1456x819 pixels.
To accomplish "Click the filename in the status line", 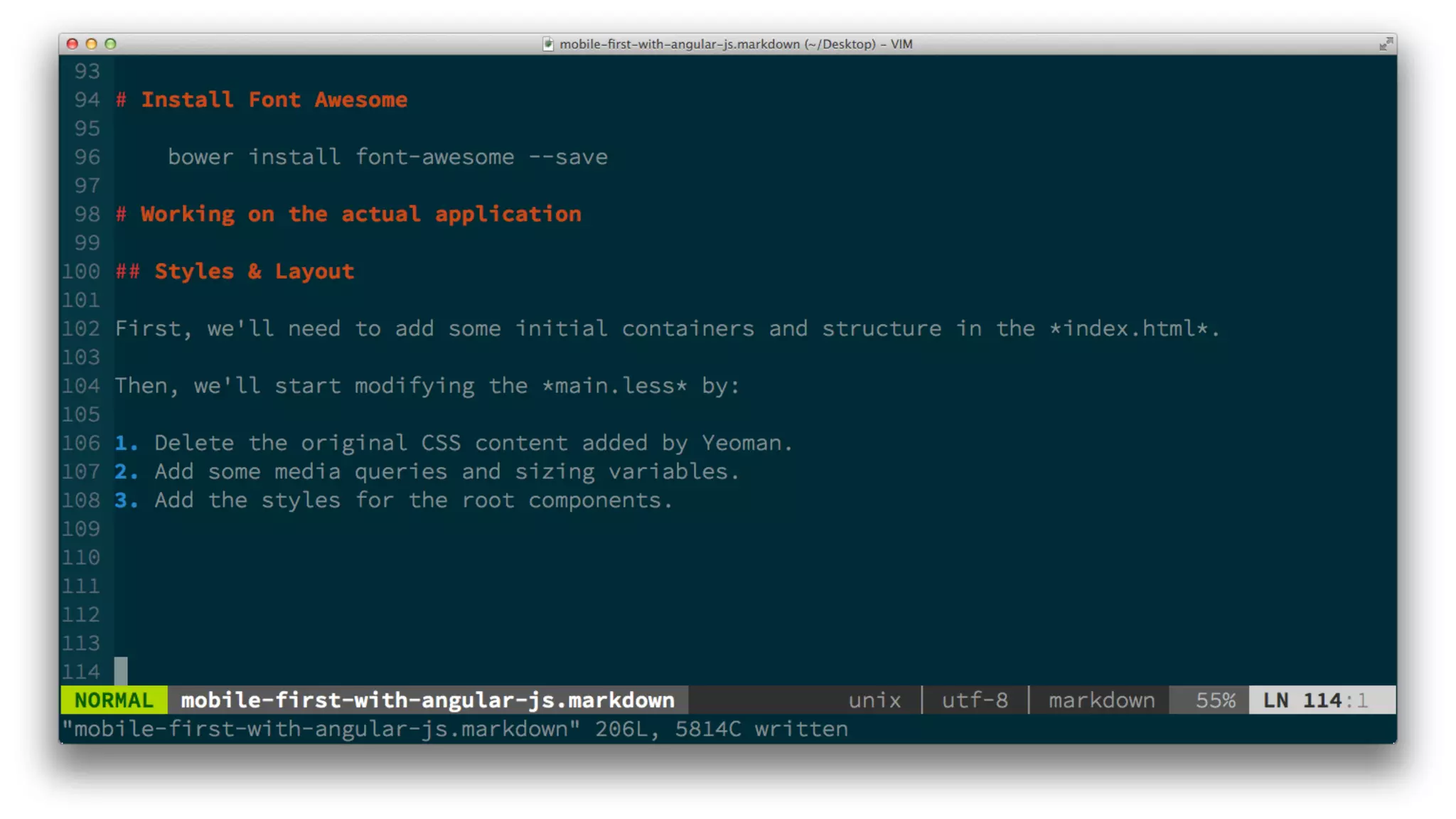I will point(427,700).
